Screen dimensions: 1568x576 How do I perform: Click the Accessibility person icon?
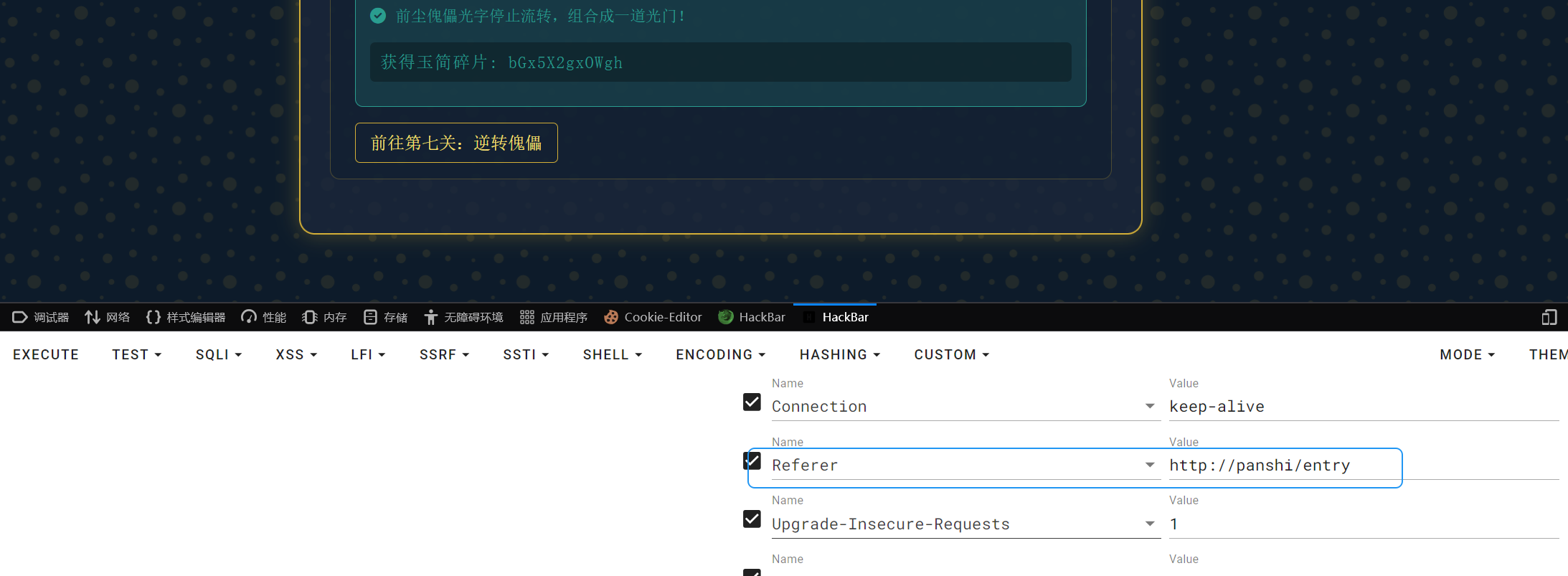tap(430, 317)
